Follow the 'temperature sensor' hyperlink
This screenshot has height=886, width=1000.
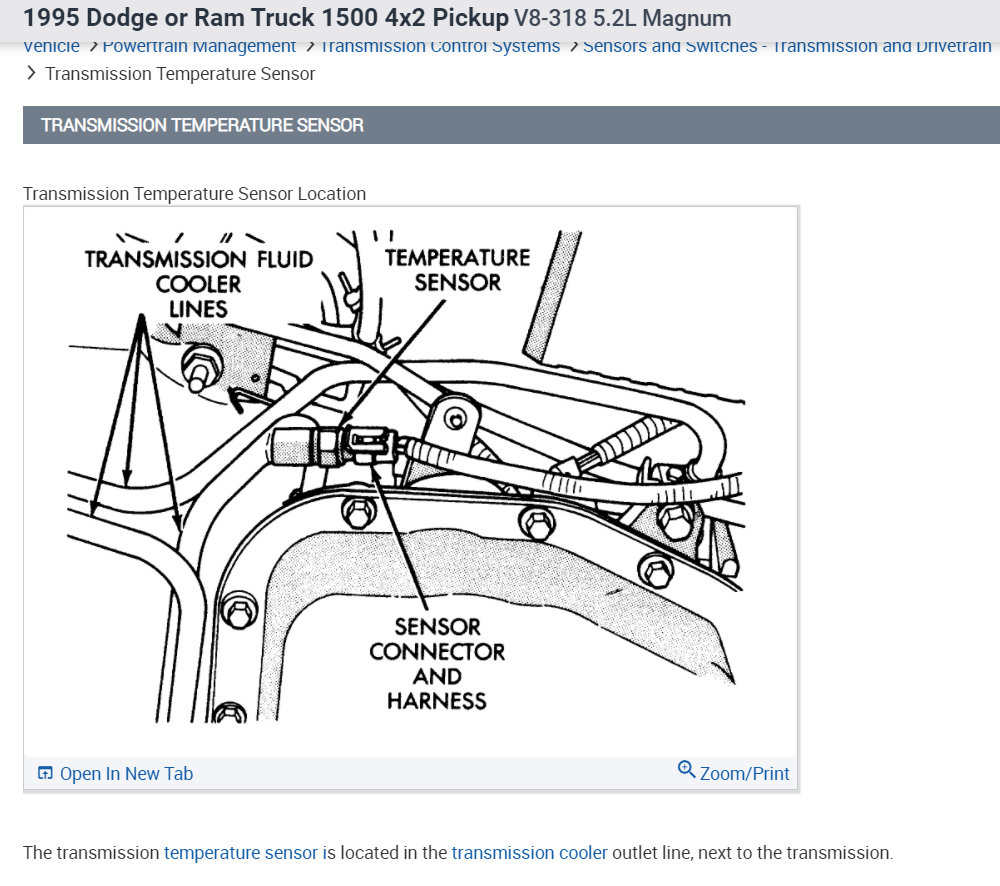click(240, 853)
